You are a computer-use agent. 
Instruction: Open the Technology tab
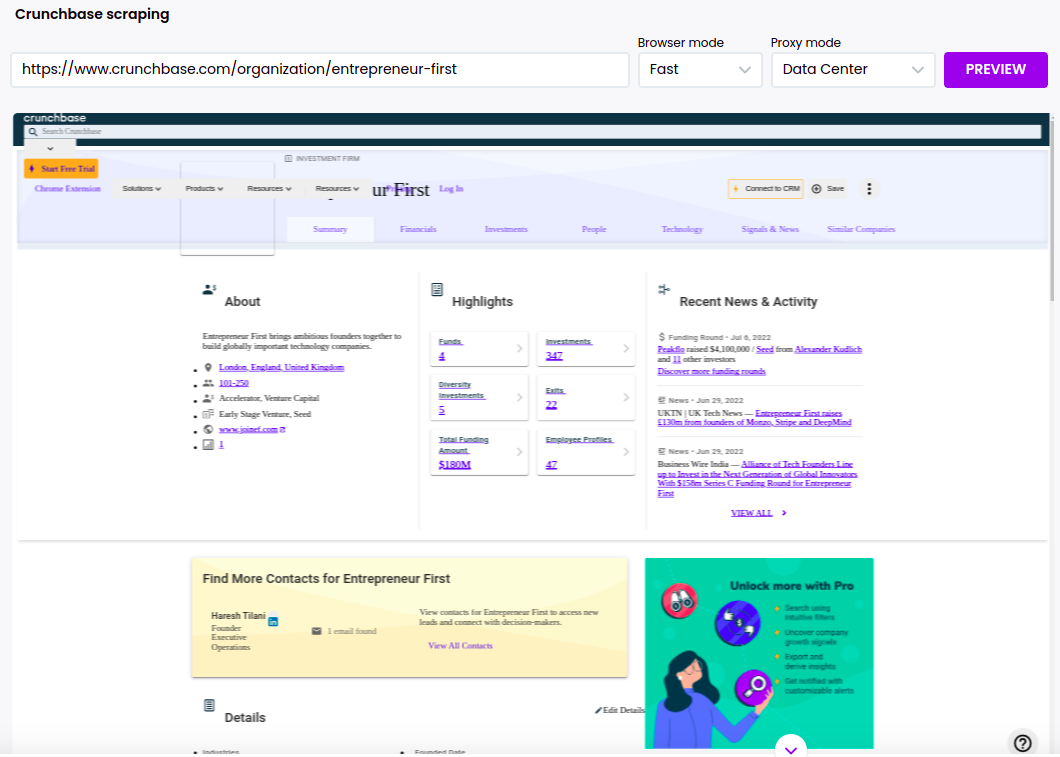click(681, 229)
